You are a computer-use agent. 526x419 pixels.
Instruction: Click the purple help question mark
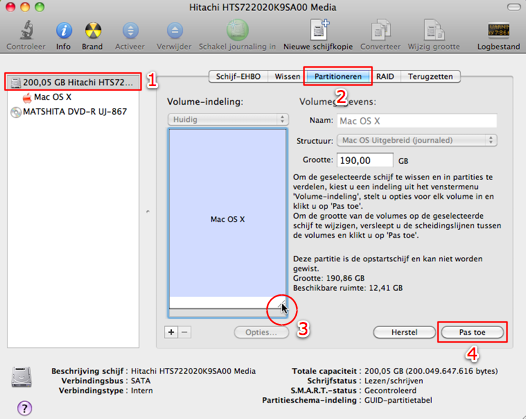(x=24, y=408)
